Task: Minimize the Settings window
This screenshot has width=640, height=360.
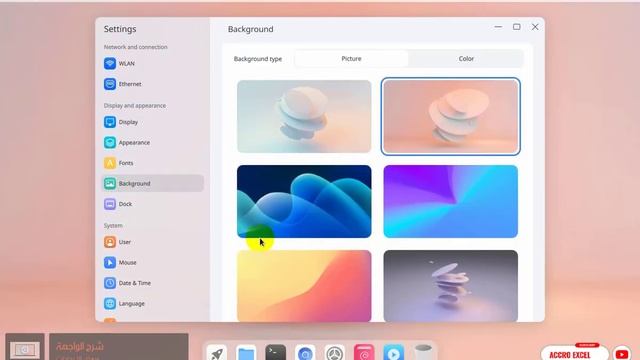Action: pos(498,27)
